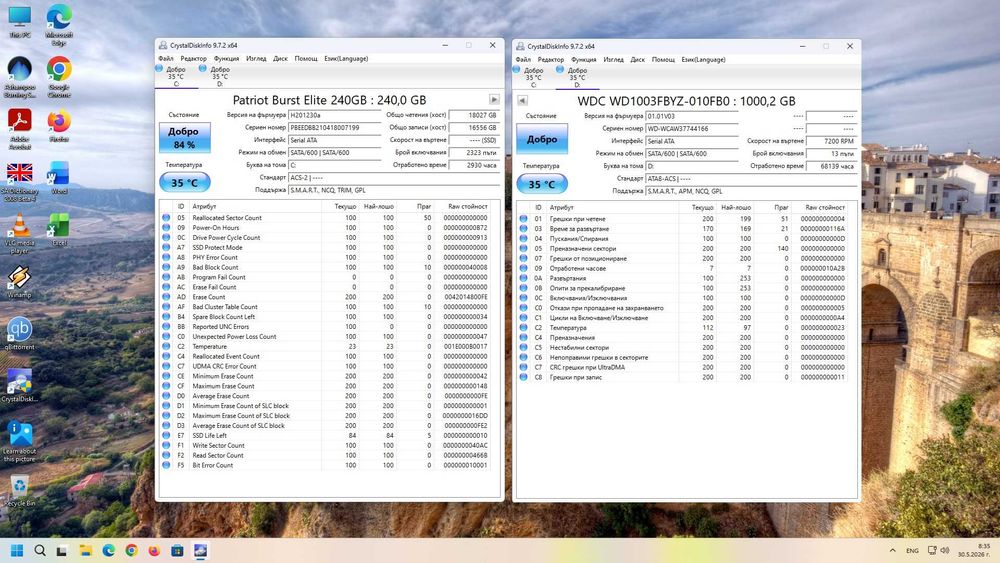Open Език(Language) menu in right WDC window
Screen dimensions: 1000x563
tap(703, 59)
